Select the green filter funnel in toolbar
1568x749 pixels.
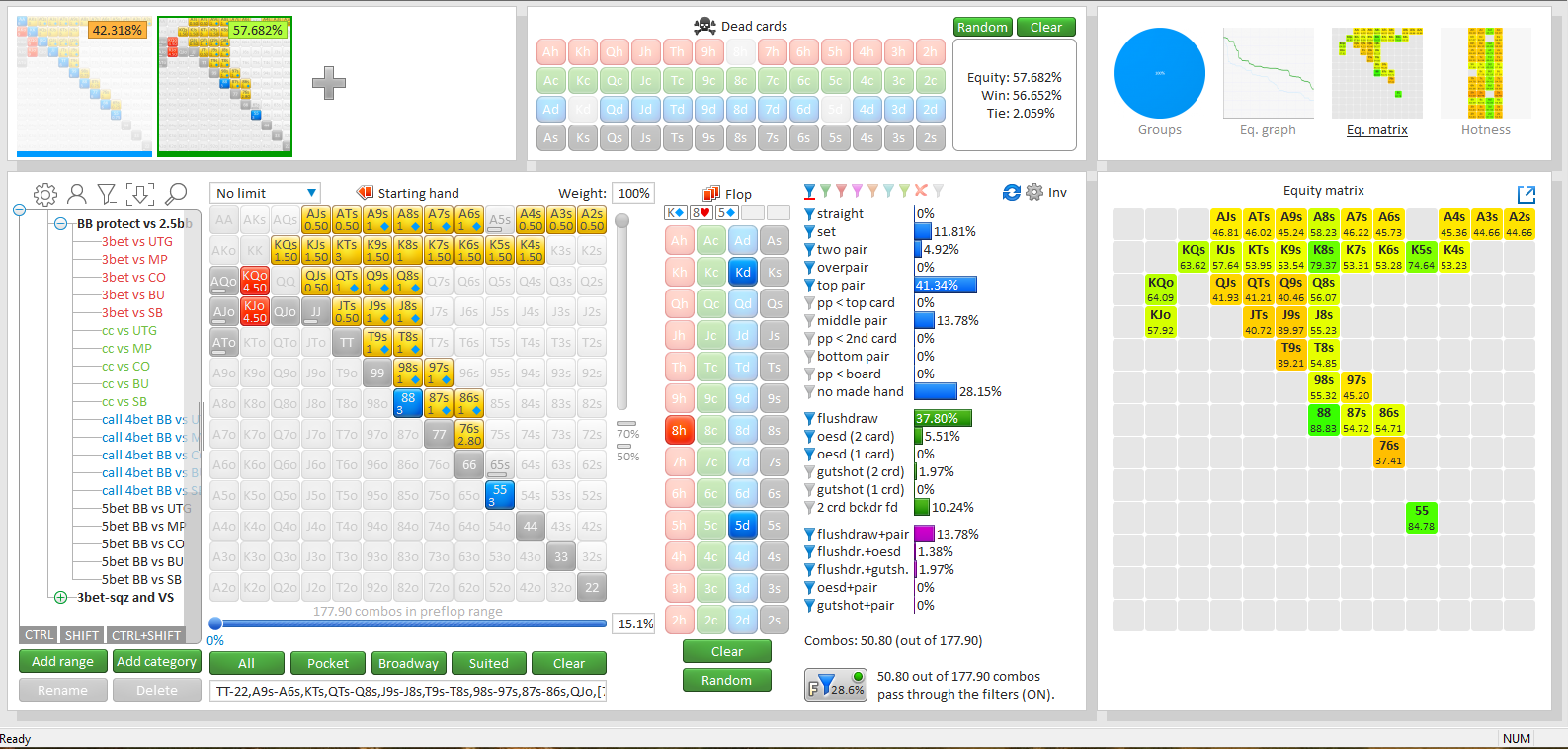pos(825,191)
